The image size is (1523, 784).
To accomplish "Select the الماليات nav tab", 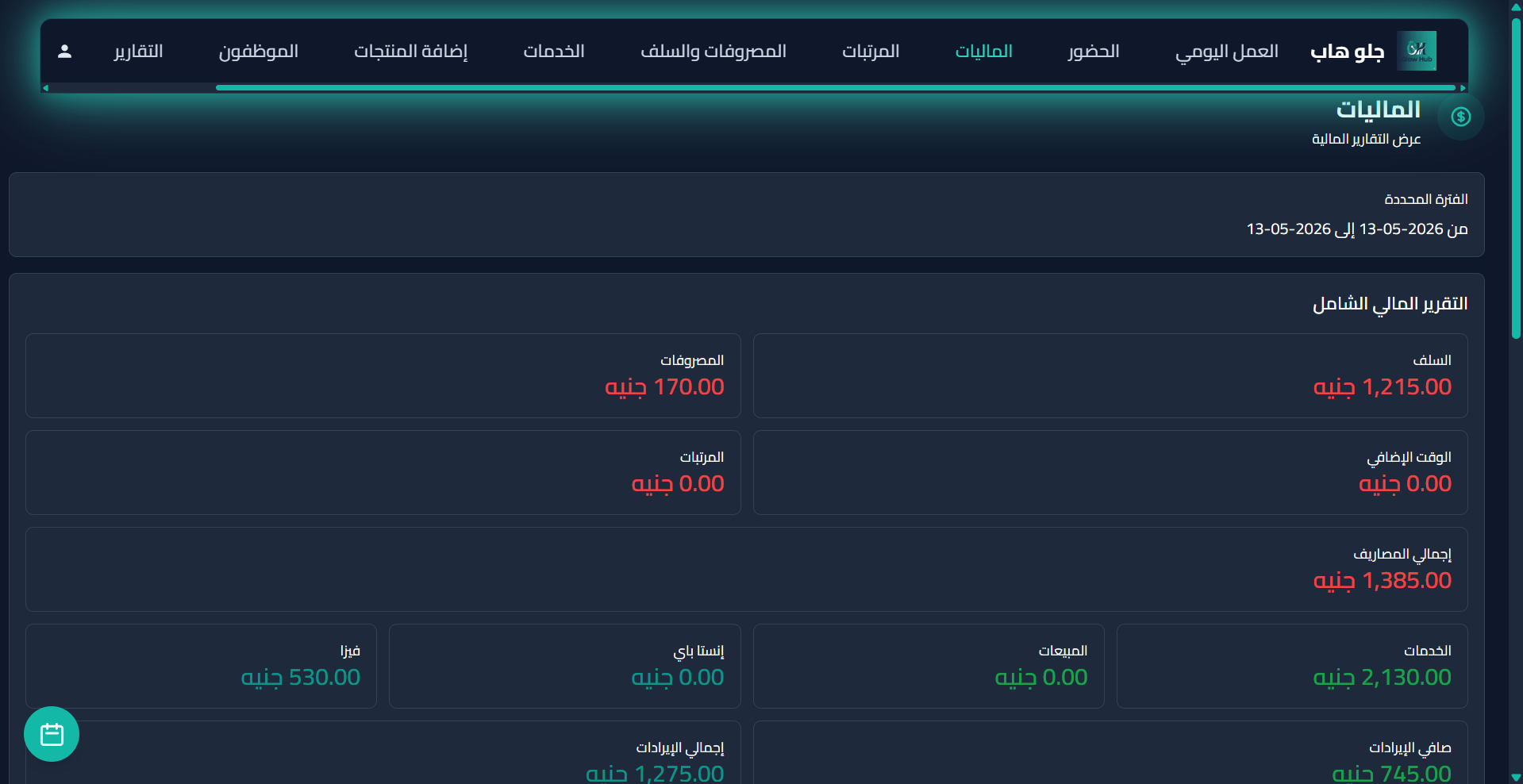I will (x=984, y=52).
